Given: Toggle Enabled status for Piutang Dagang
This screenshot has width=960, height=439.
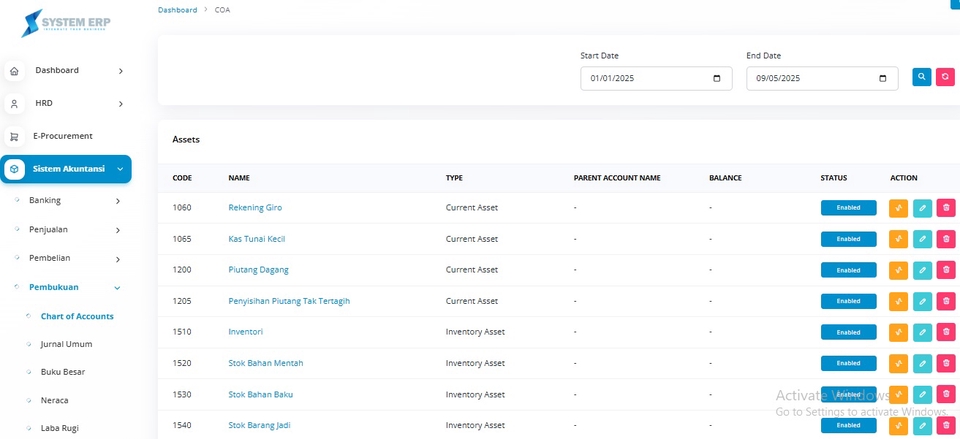Looking at the screenshot, I should 849,271.
